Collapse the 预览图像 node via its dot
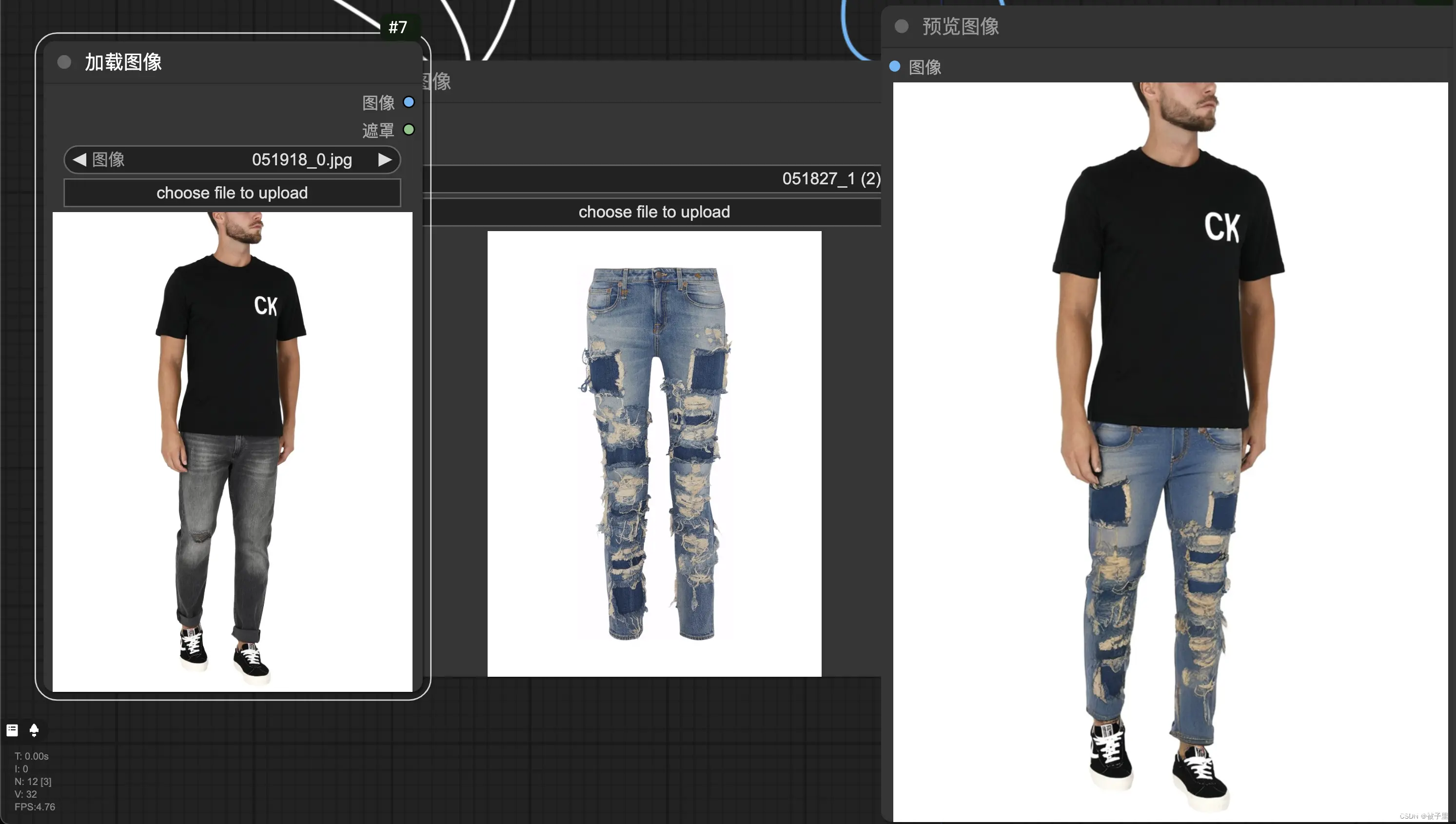The image size is (1456, 824). 902,26
